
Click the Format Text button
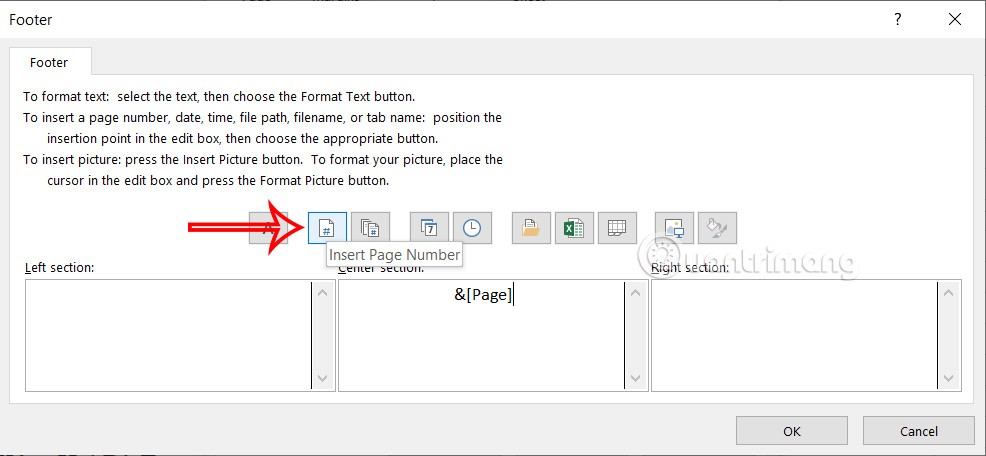(x=268, y=228)
